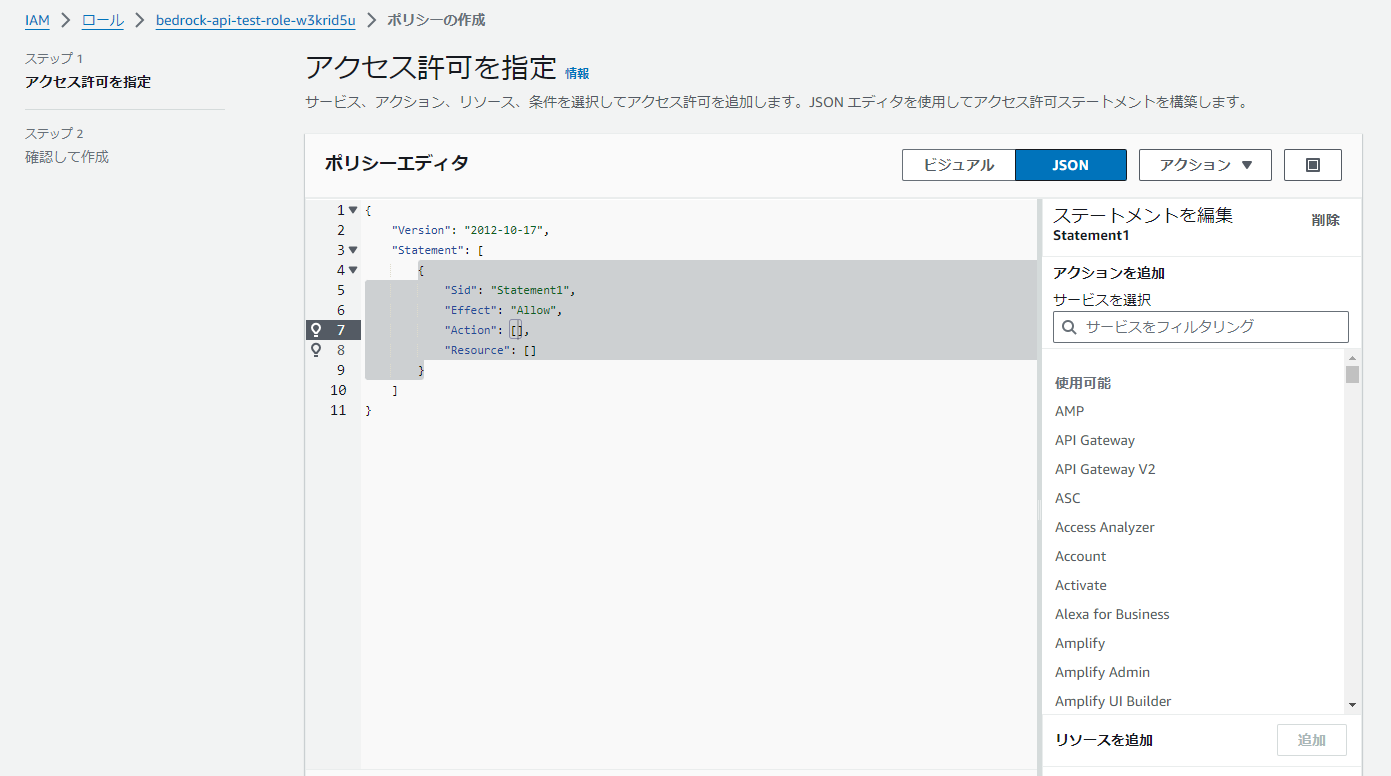
Task: Collapse the Statement array fold on line 3
Action: click(x=353, y=250)
